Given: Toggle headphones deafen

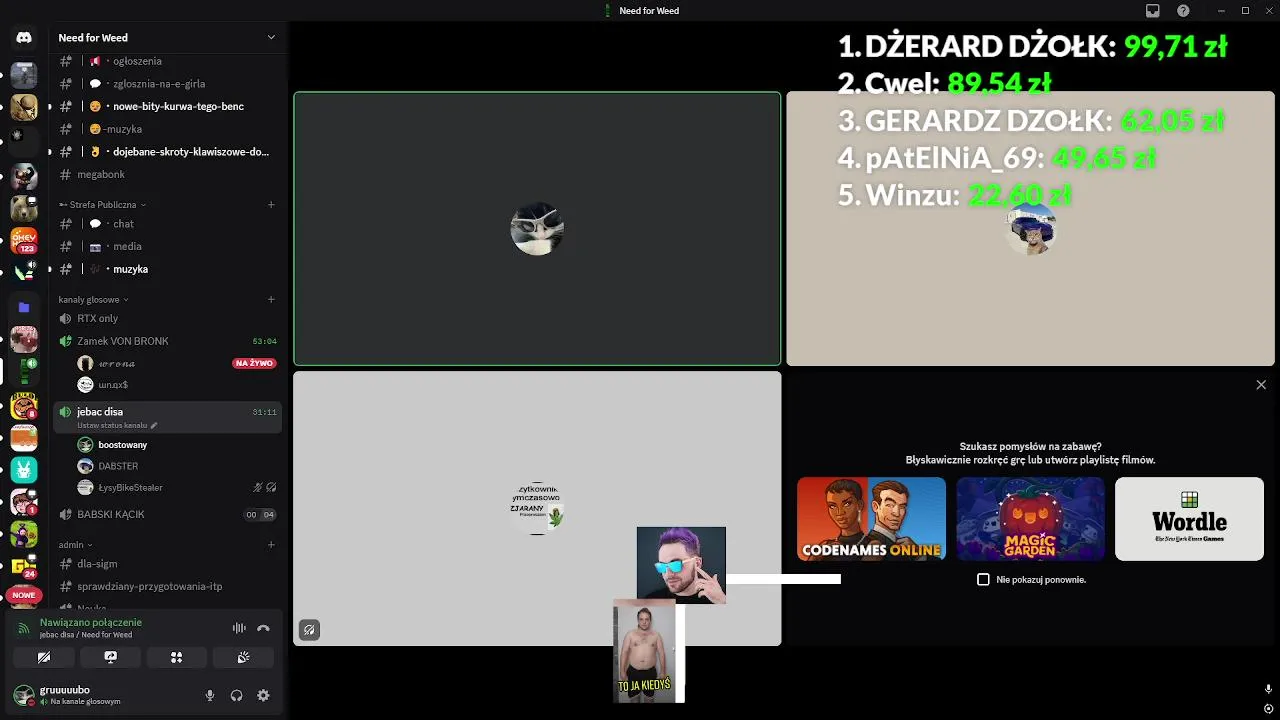Looking at the screenshot, I should tap(237, 695).
